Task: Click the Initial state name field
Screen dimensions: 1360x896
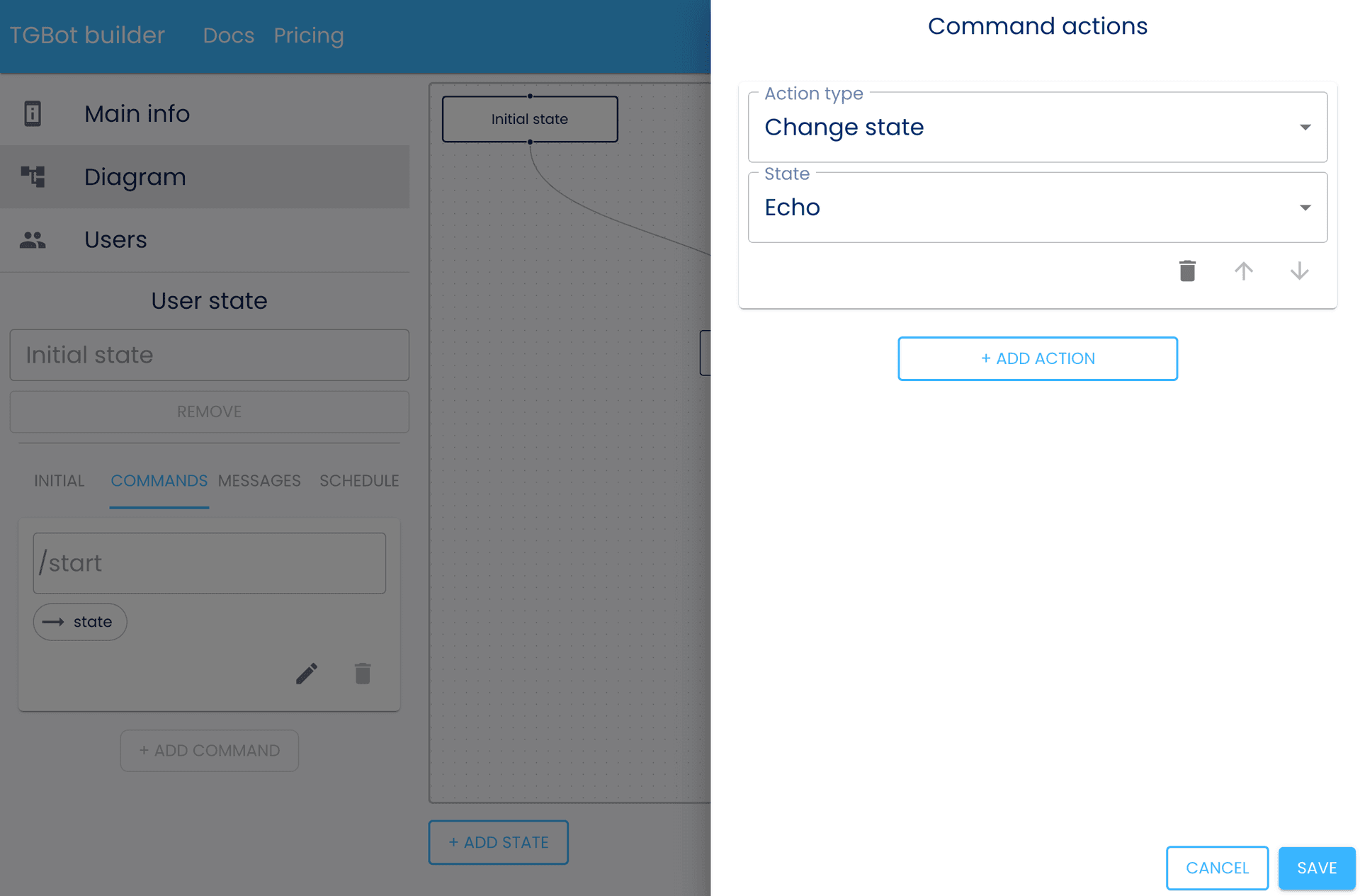Action: [209, 355]
